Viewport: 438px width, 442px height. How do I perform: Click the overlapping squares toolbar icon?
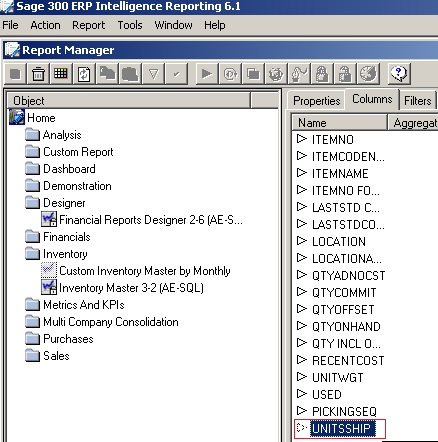point(253,74)
